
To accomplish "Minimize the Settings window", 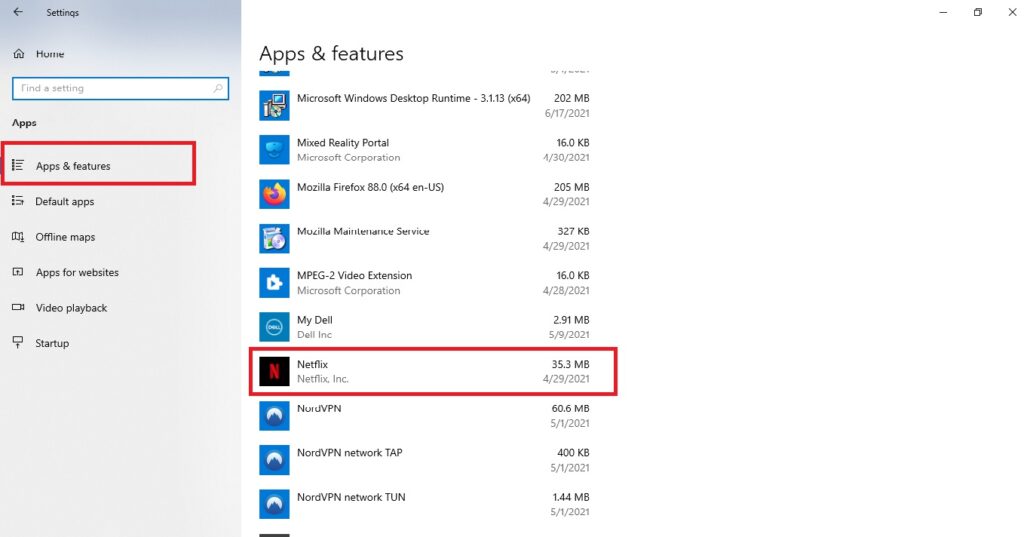I will pyautogui.click(x=943, y=12).
